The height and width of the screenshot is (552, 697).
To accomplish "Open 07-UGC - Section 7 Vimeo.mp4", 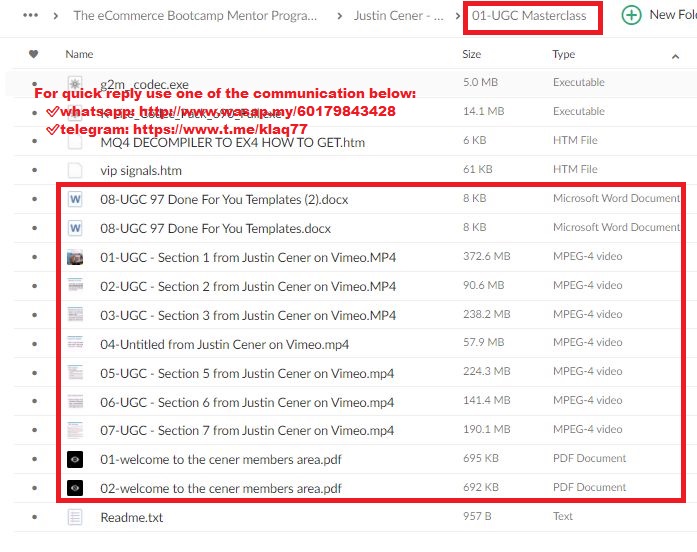I will point(247,430).
